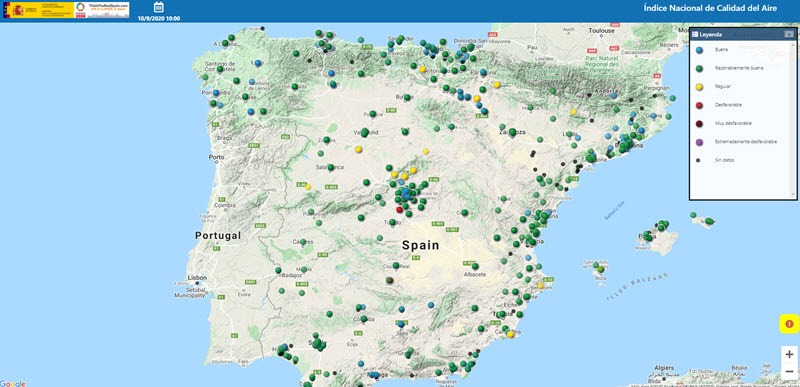The image size is (800, 387).
Task: Click the Muy desfavorable dark red swatch
Action: 699,123
